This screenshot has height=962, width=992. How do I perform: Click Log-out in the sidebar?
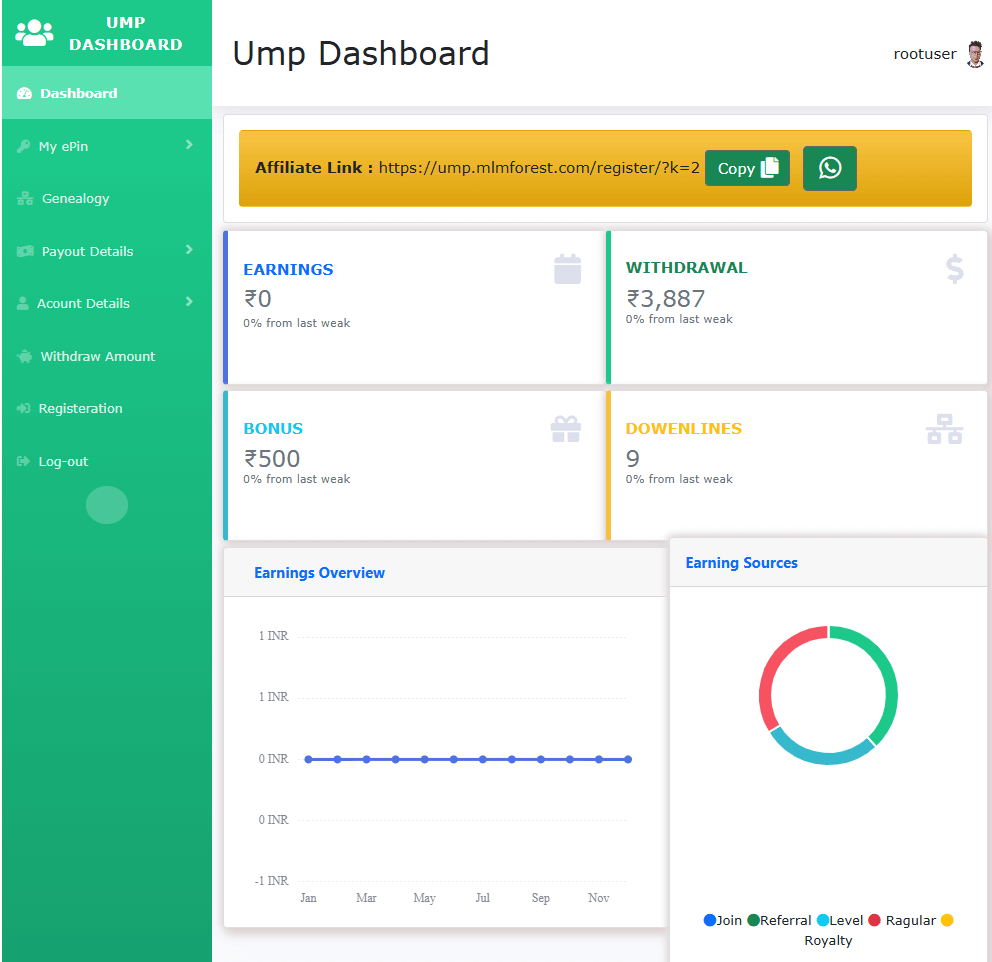tap(63, 461)
